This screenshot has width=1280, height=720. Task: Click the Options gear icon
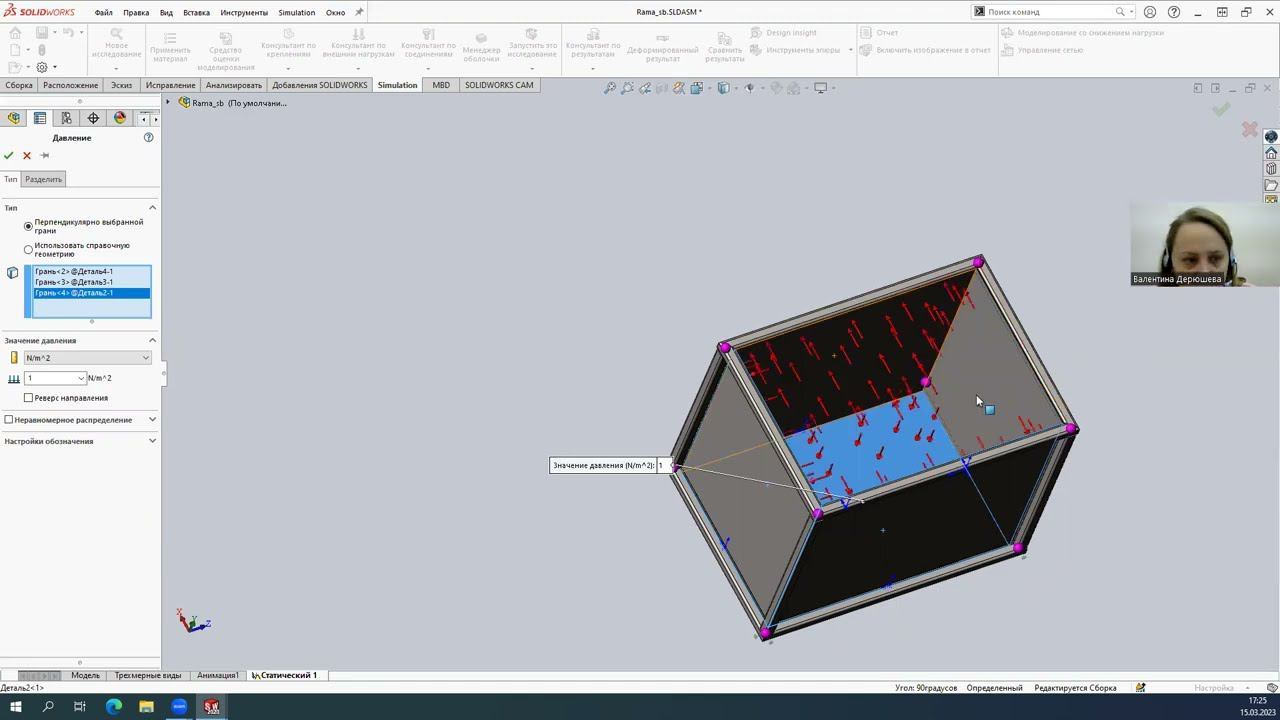tap(41, 67)
